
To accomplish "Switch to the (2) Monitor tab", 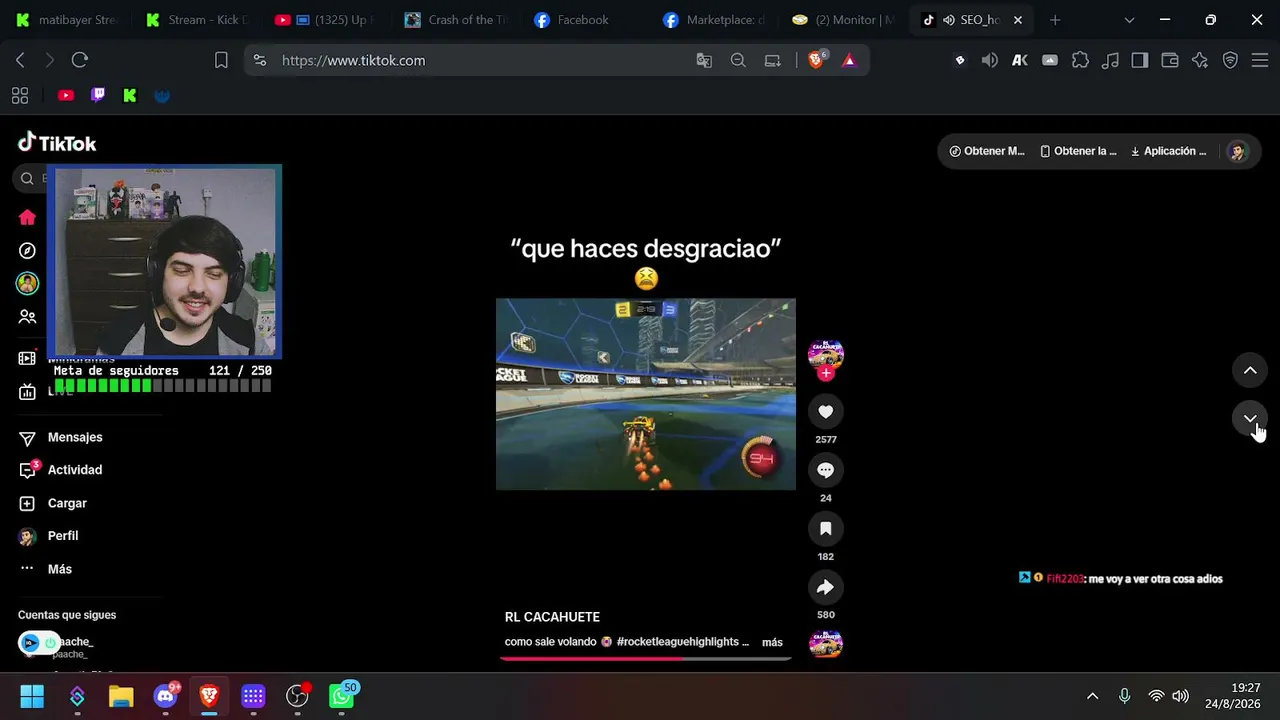I will 843,20.
